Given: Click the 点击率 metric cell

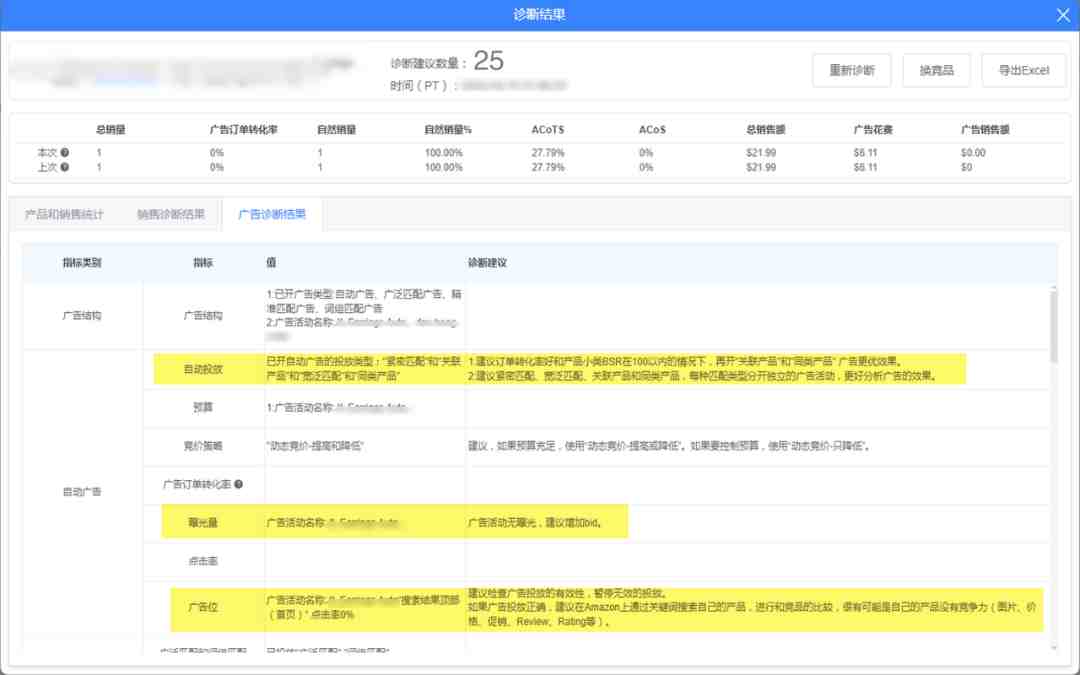Looking at the screenshot, I should coord(203,561).
